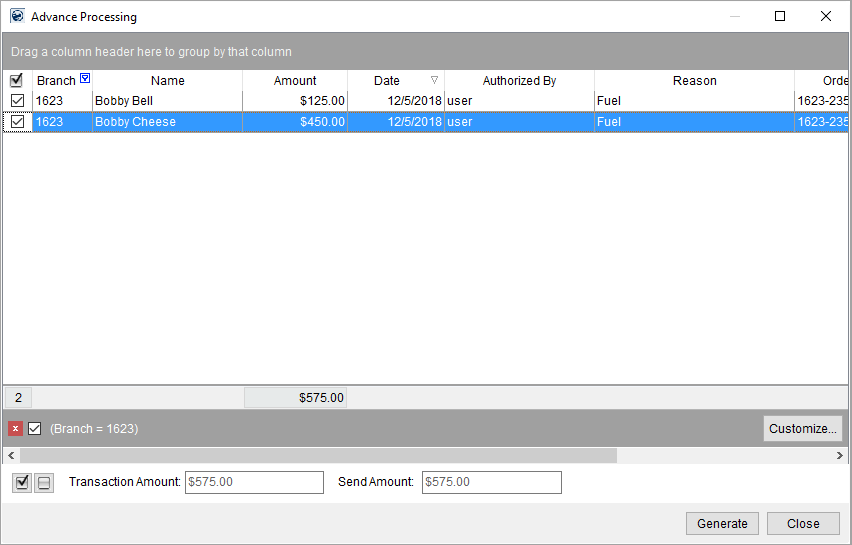Open the Customize... filter button
Viewport: 852px width, 545px height.
(802, 429)
